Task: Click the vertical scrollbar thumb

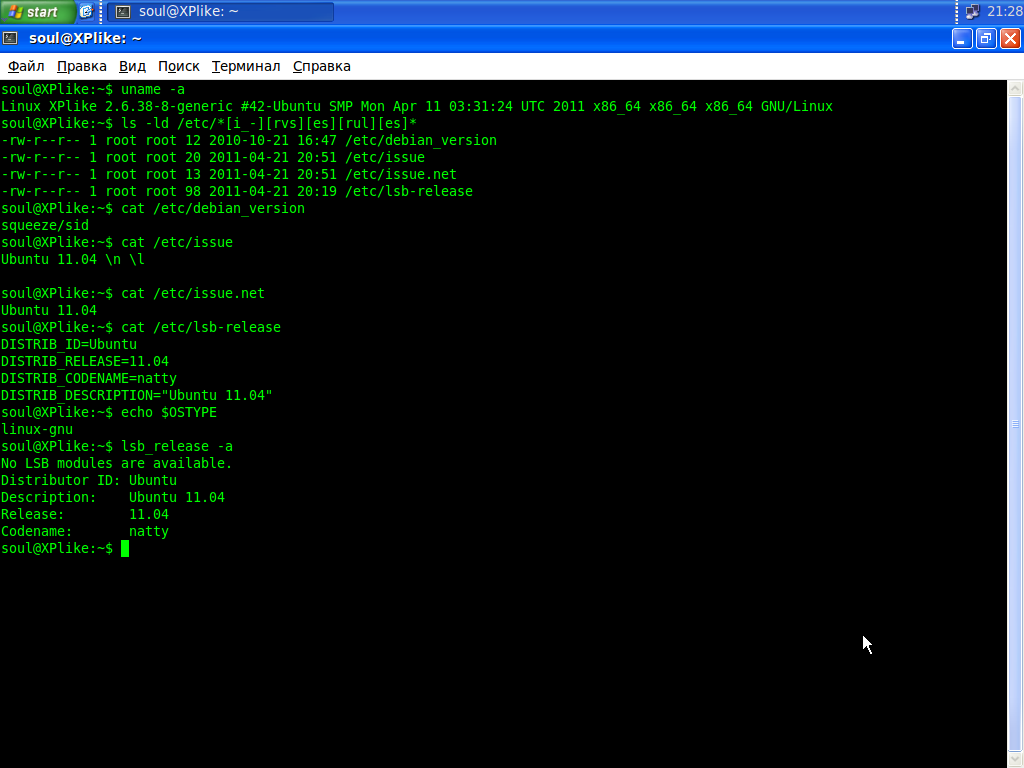Action: coord(1015,423)
